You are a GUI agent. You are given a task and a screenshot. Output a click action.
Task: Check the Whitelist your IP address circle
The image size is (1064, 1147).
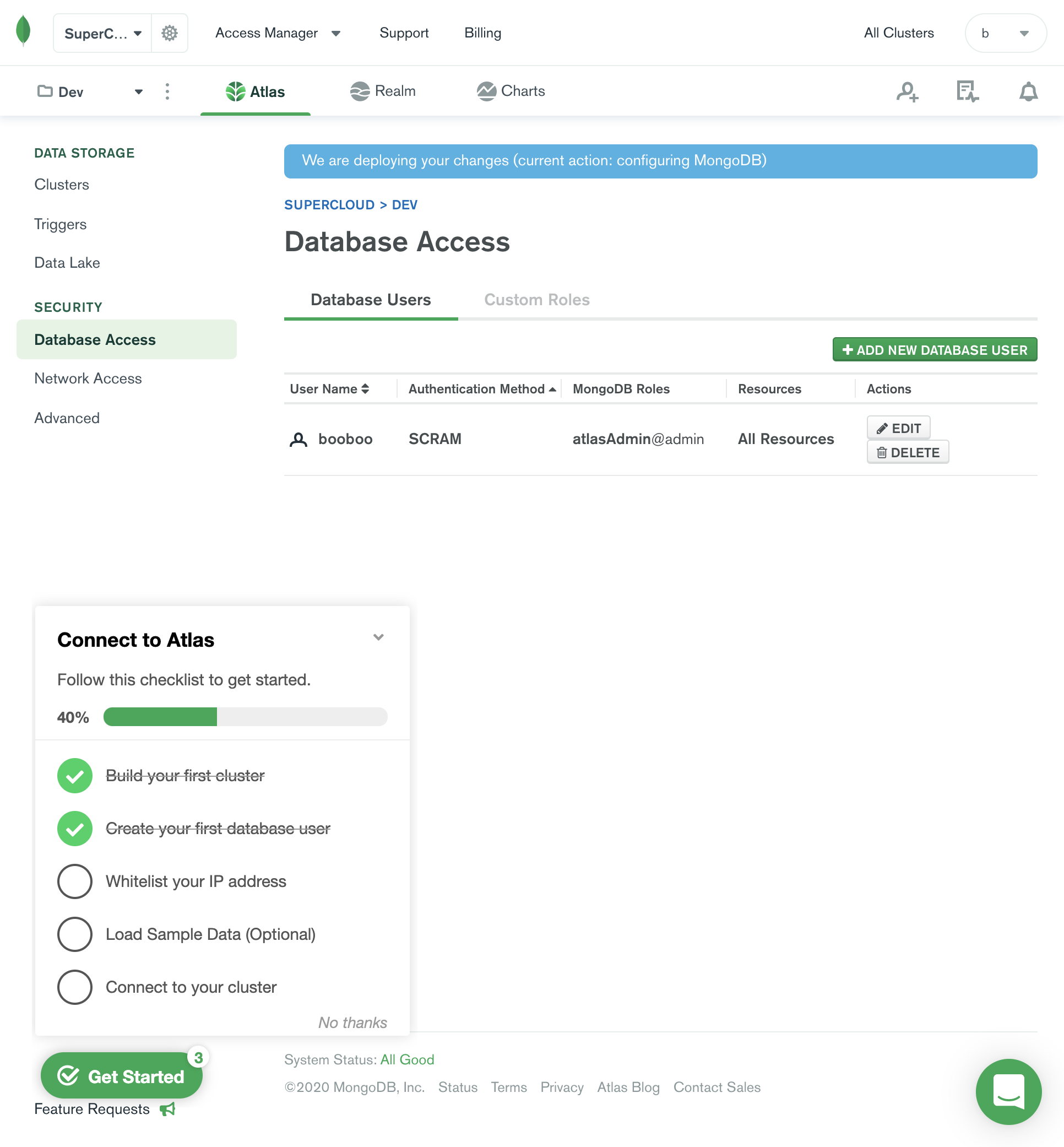(x=75, y=881)
